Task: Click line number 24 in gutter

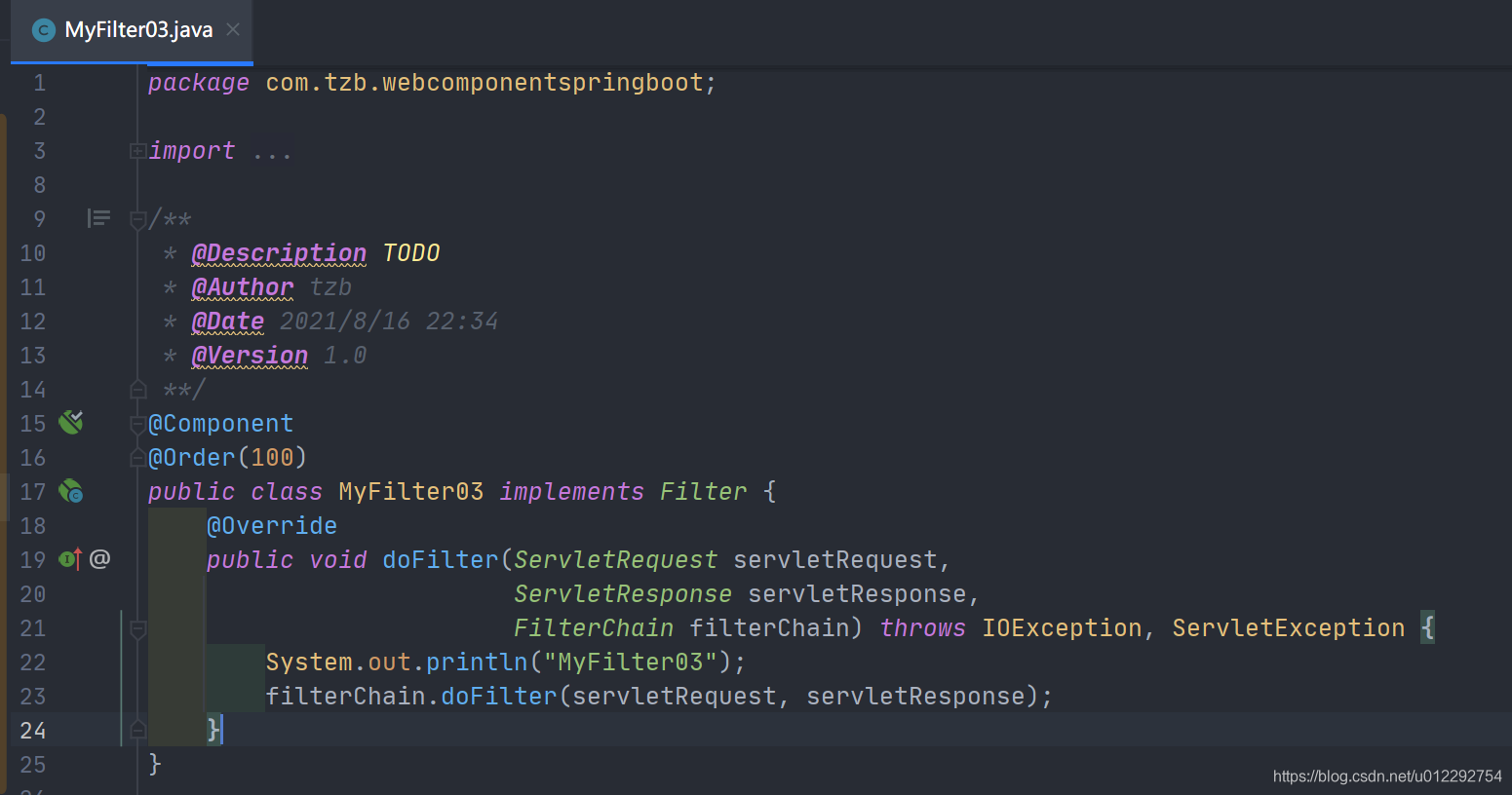Action: click(x=33, y=731)
